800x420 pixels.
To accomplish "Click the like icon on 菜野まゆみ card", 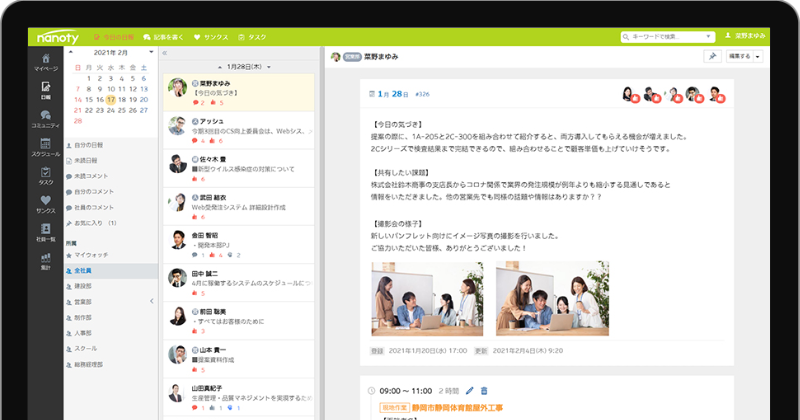I will point(213,103).
